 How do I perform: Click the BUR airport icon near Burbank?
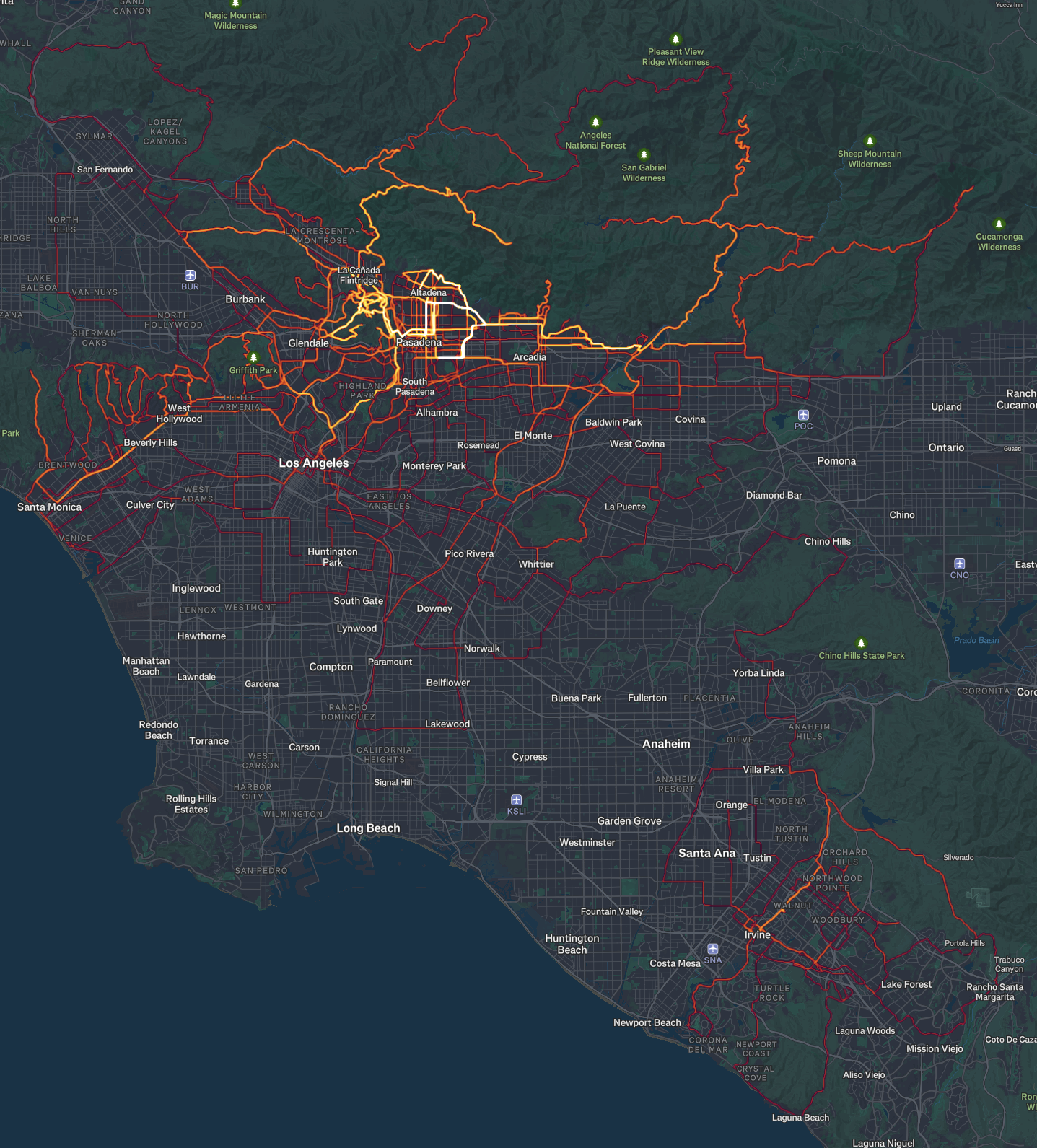coord(190,275)
